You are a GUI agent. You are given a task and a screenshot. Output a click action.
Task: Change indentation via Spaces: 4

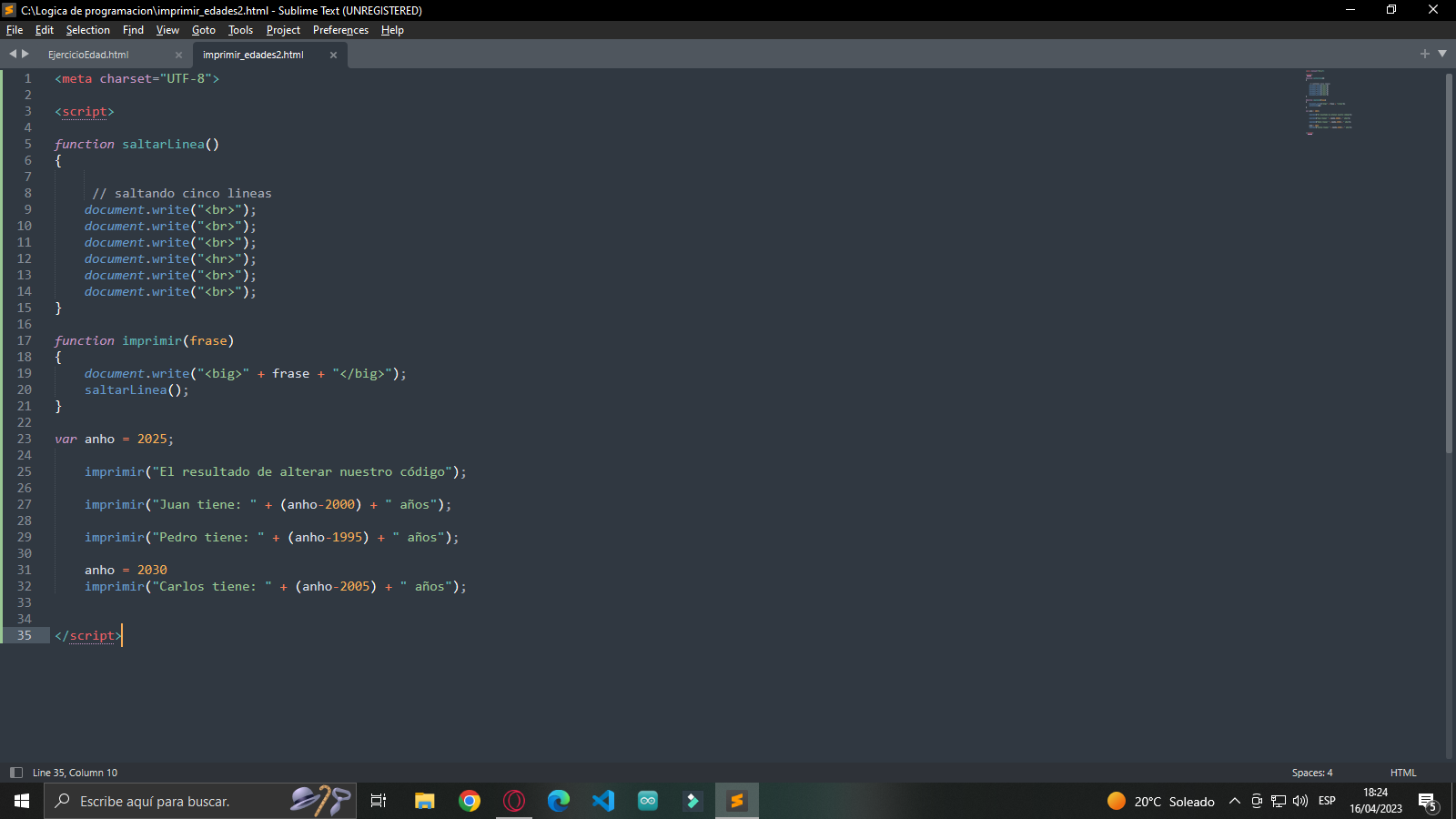1312,773
